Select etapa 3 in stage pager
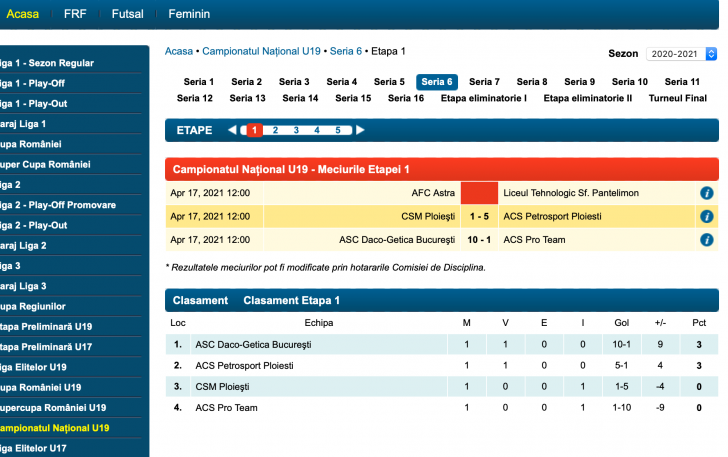Image resolution: width=728 pixels, height=457 pixels. point(296,130)
